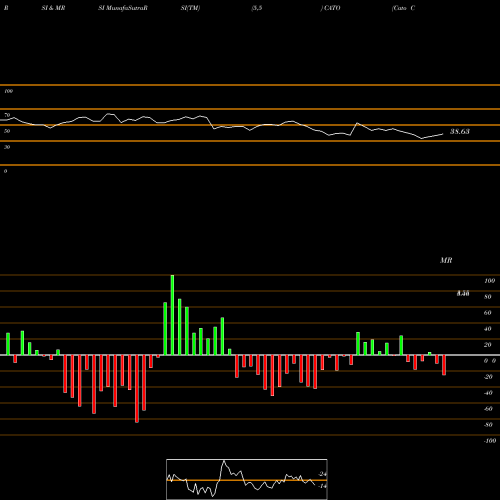Click the 'SI(TM)' header label
This screenshot has width=500, height=500.
pyautogui.click(x=190, y=8)
